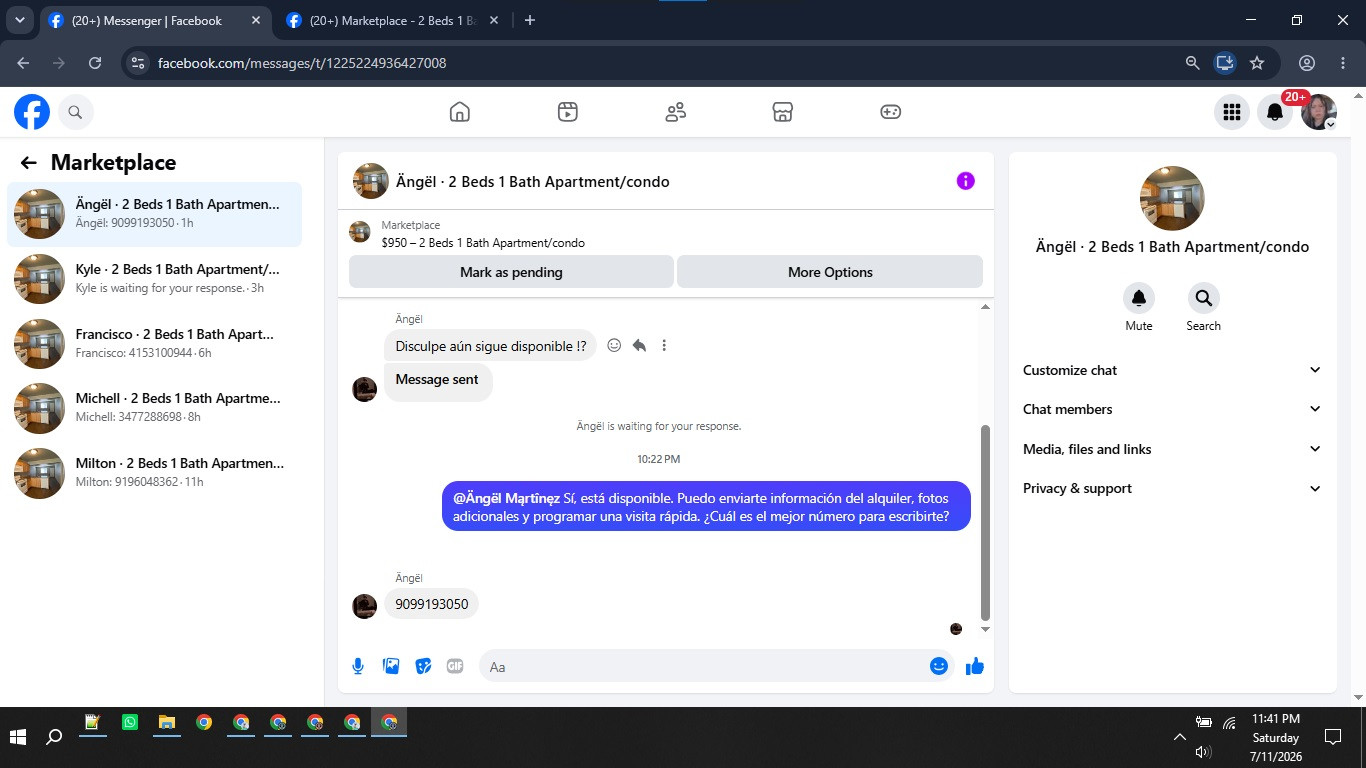1366x768 pixels.
Task: Open browser zoom magnifier icon
Action: 1192,63
